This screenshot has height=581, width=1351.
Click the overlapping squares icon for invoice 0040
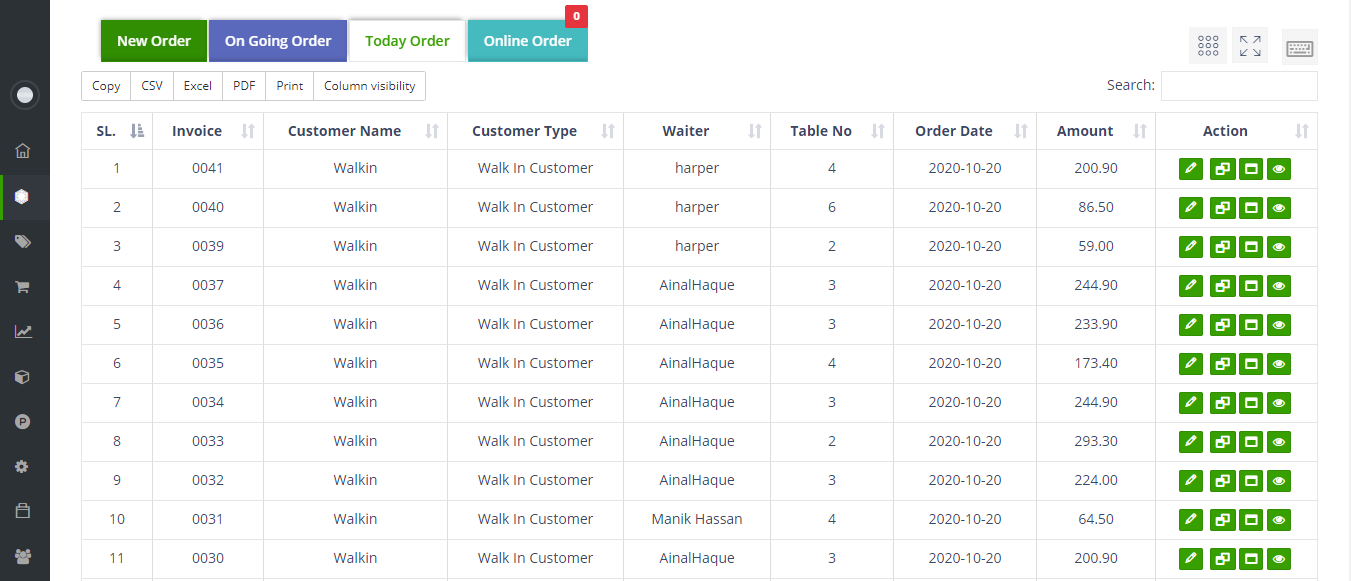pyautogui.click(x=1221, y=208)
